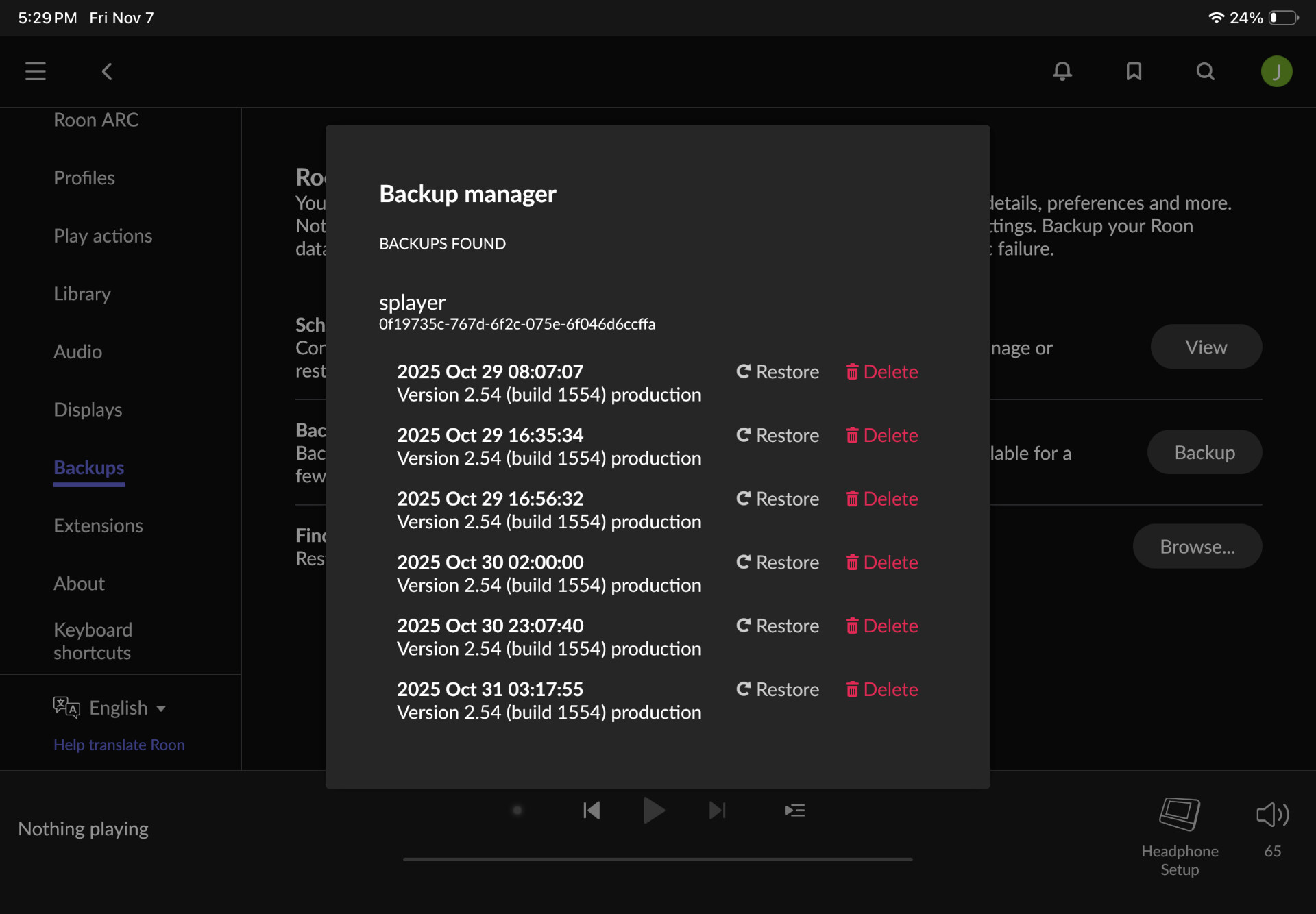Open the play queue icon
The height and width of the screenshot is (914, 1316).
794,811
